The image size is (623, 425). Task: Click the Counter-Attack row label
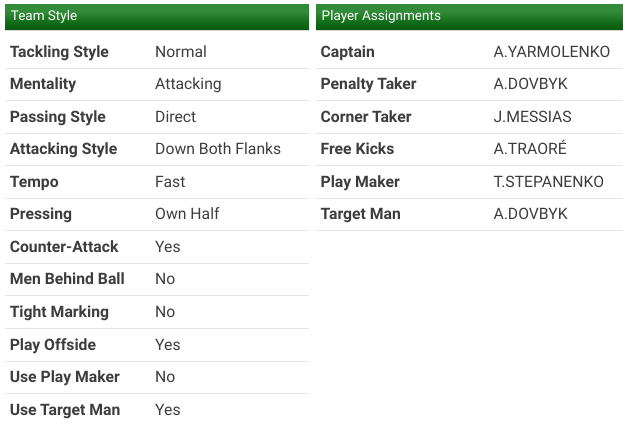[64, 247]
